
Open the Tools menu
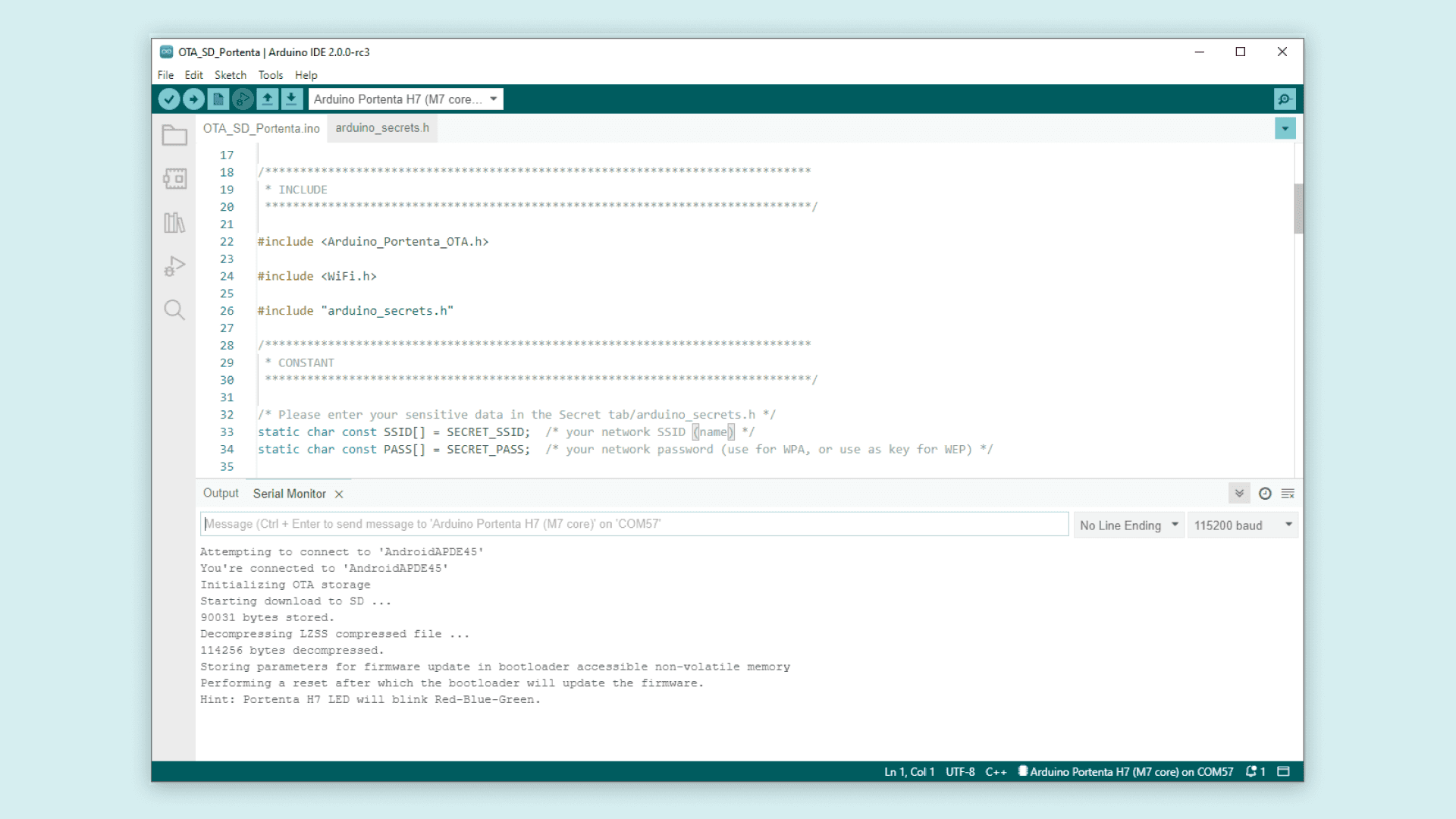coord(270,75)
